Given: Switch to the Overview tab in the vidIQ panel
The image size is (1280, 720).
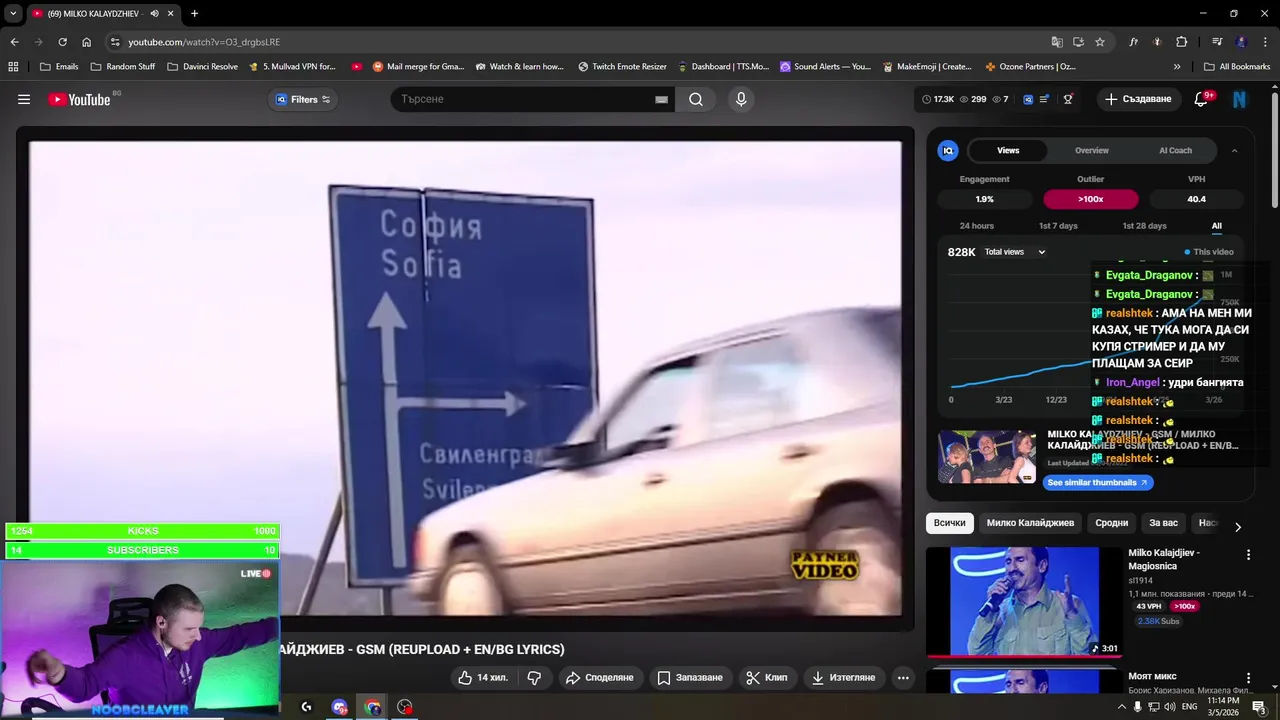Looking at the screenshot, I should [1092, 150].
